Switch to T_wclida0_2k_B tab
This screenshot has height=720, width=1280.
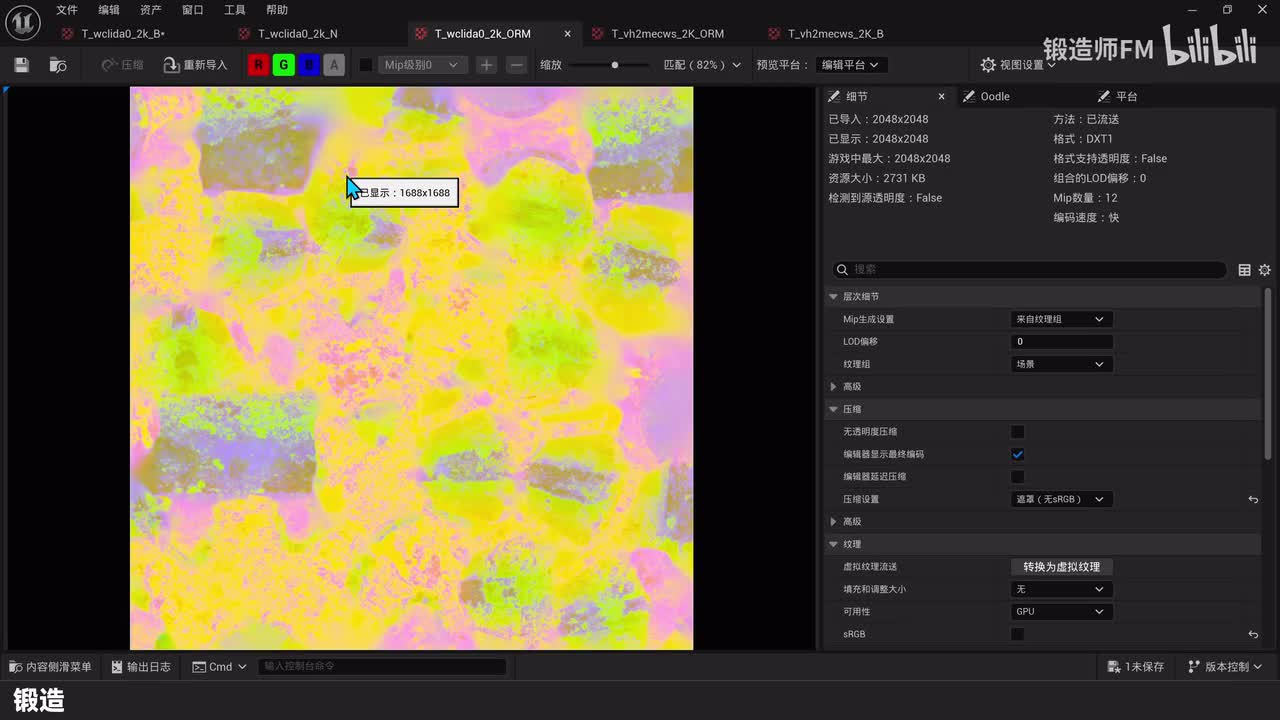pos(123,34)
